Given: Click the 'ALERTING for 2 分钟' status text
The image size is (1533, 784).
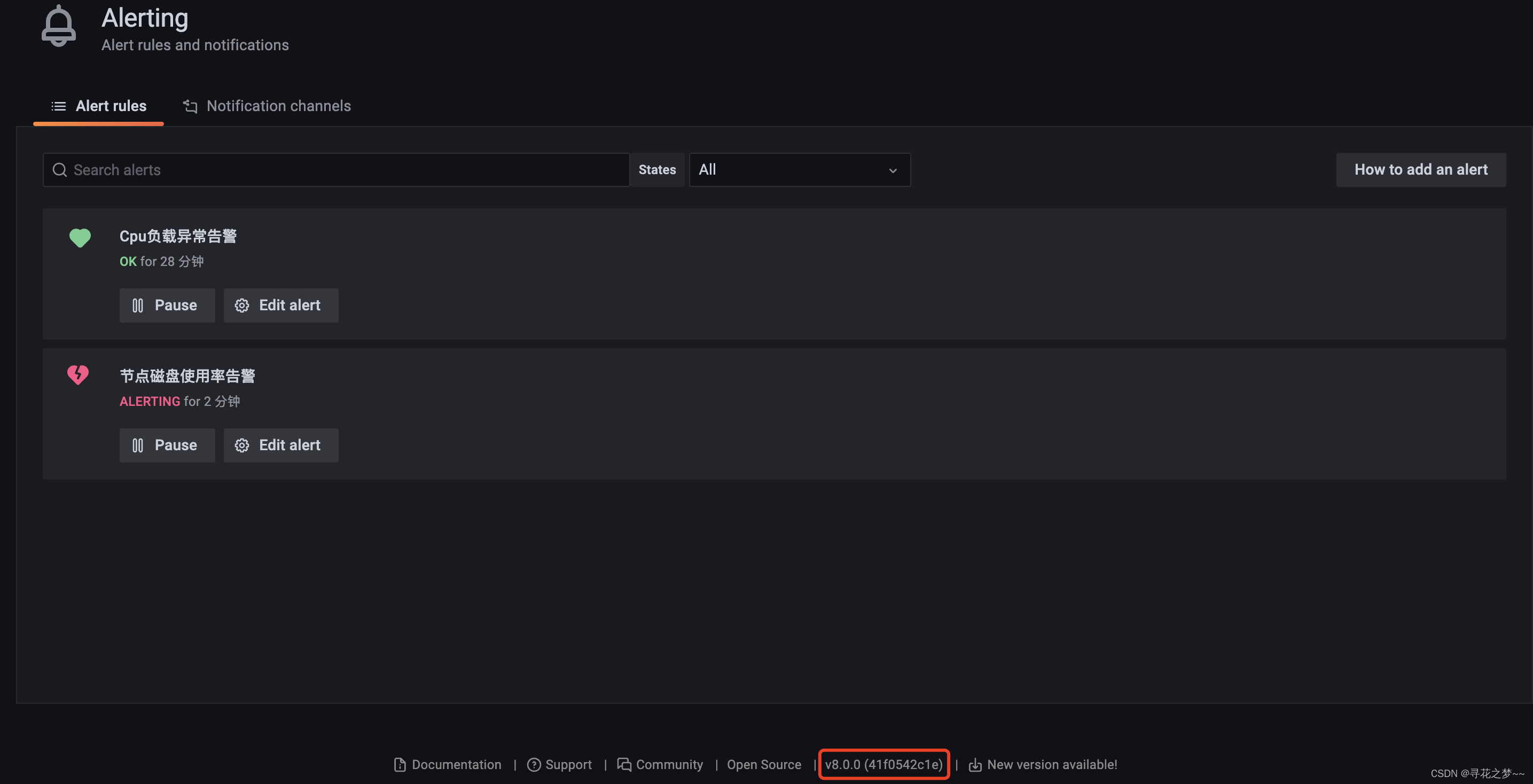Looking at the screenshot, I should pos(179,402).
